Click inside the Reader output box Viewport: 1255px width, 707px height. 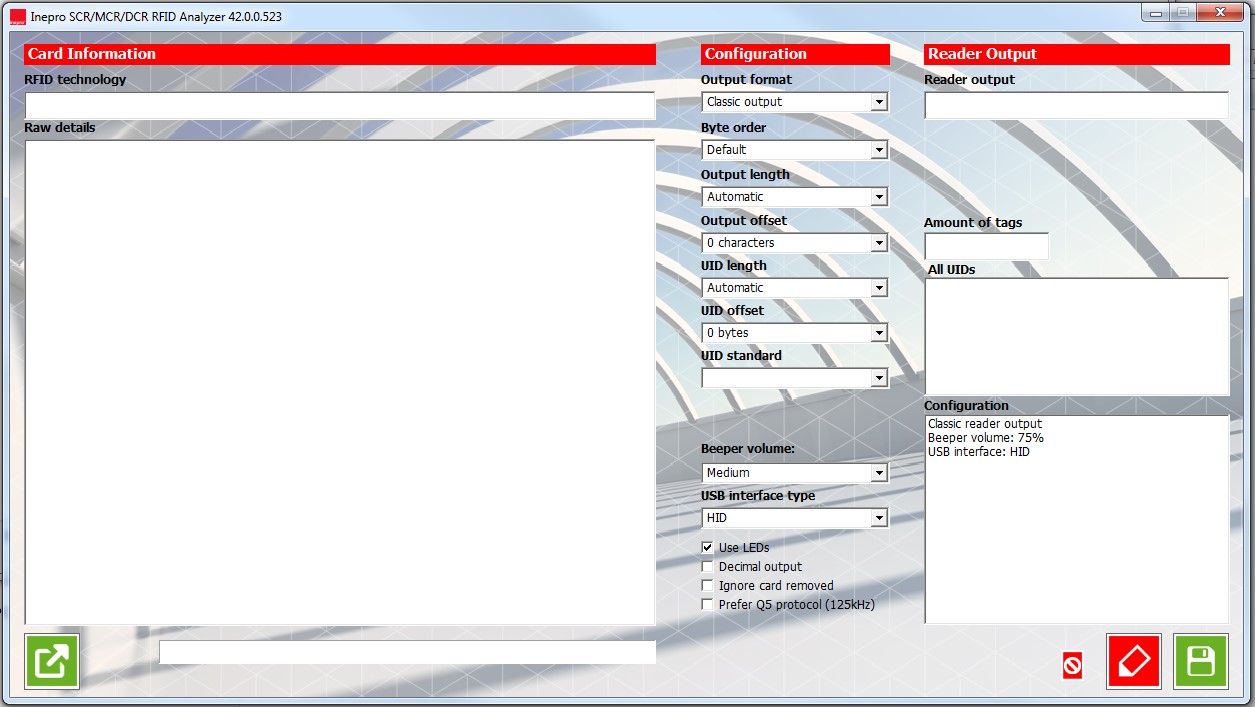pyautogui.click(x=1075, y=105)
